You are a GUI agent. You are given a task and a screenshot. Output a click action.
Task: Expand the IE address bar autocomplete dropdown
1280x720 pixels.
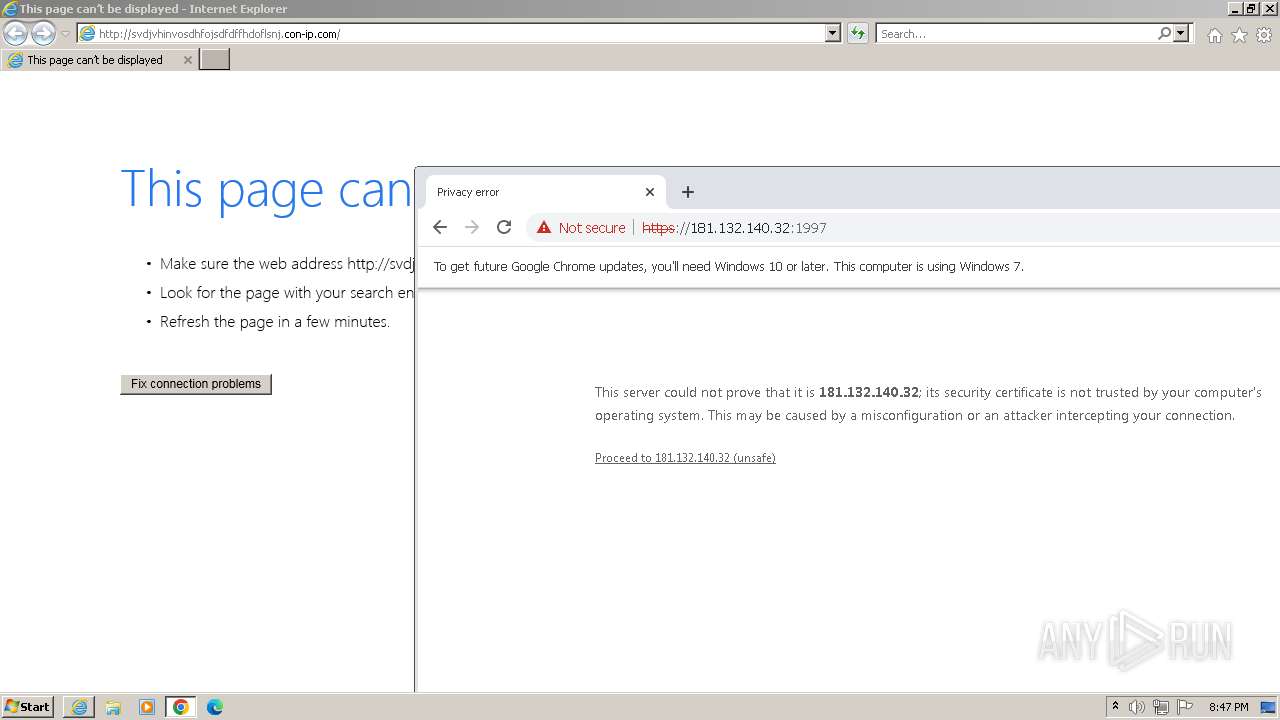point(833,34)
